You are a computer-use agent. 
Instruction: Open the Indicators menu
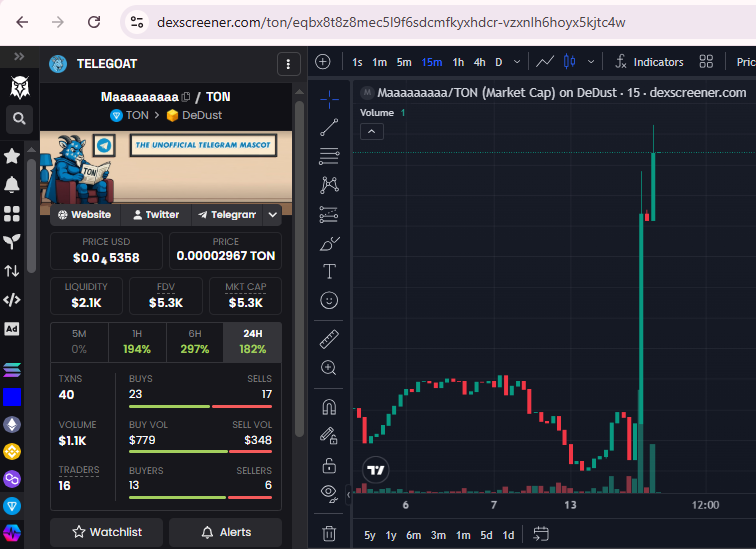click(649, 62)
